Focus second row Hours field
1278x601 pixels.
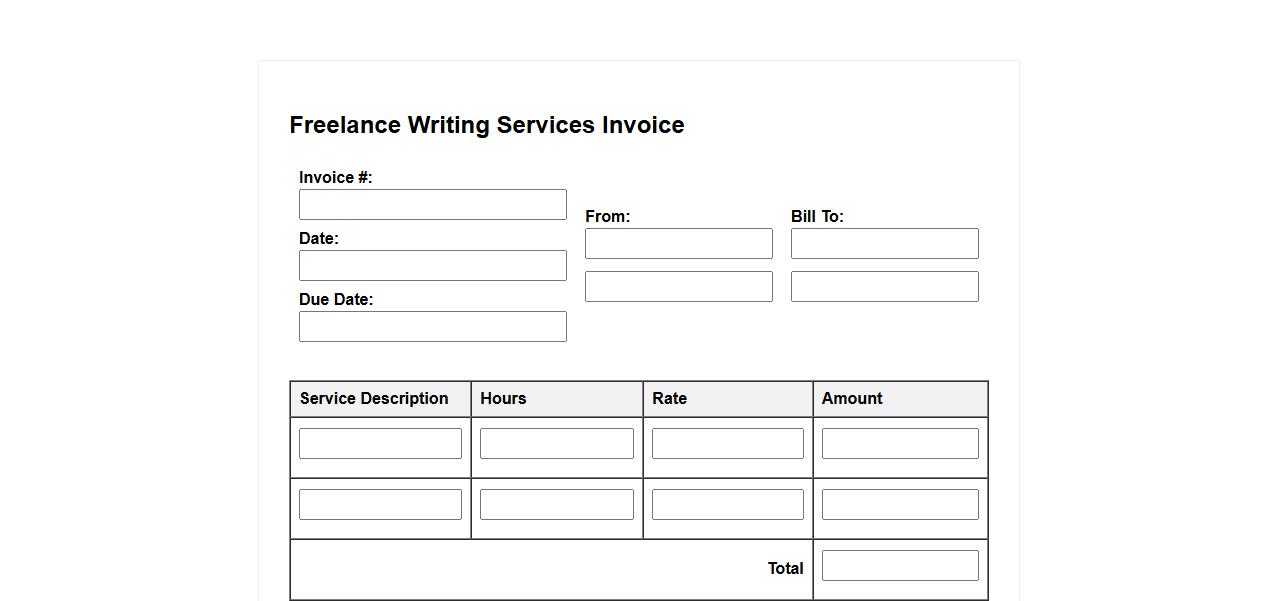pyautogui.click(x=556, y=505)
